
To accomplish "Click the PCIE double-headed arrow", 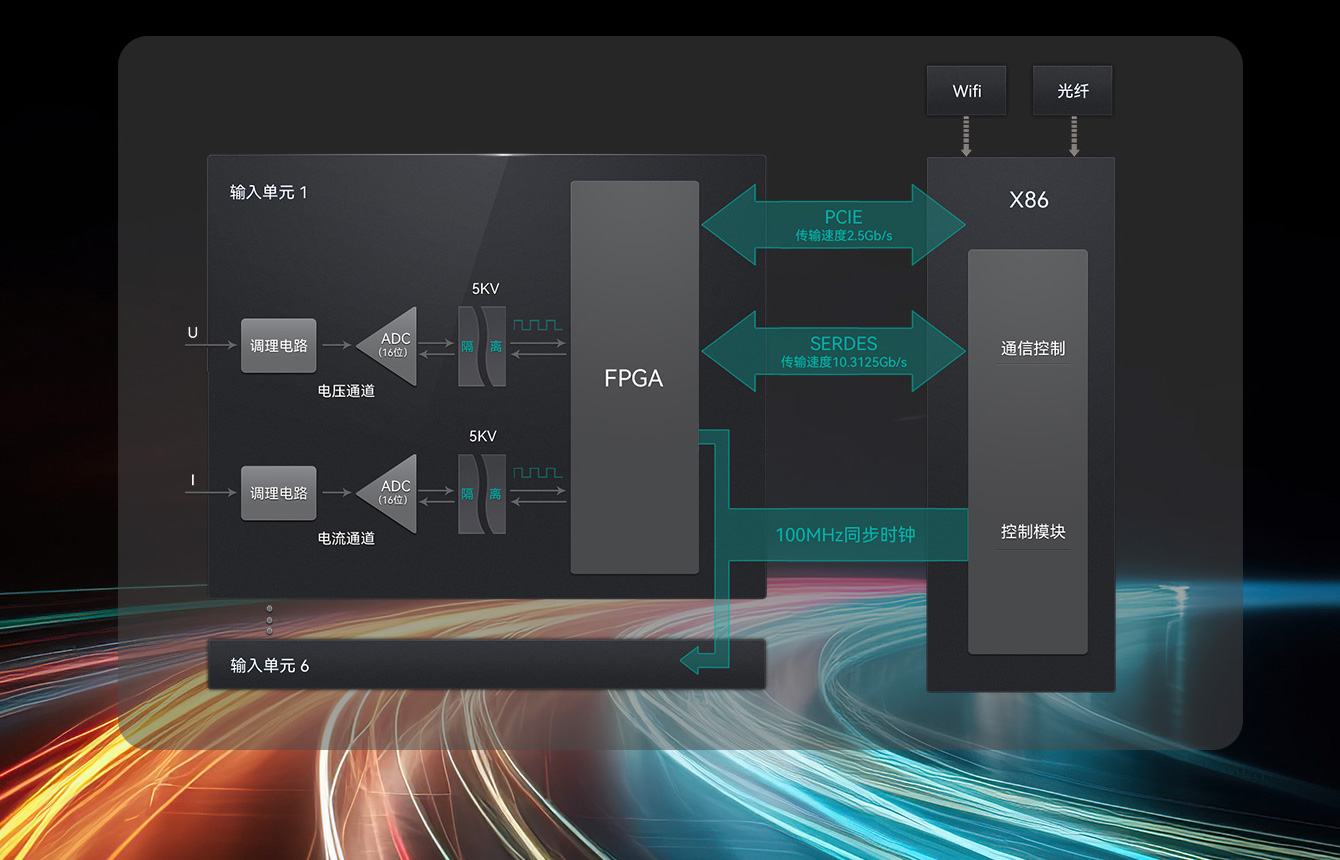I will 833,225.
